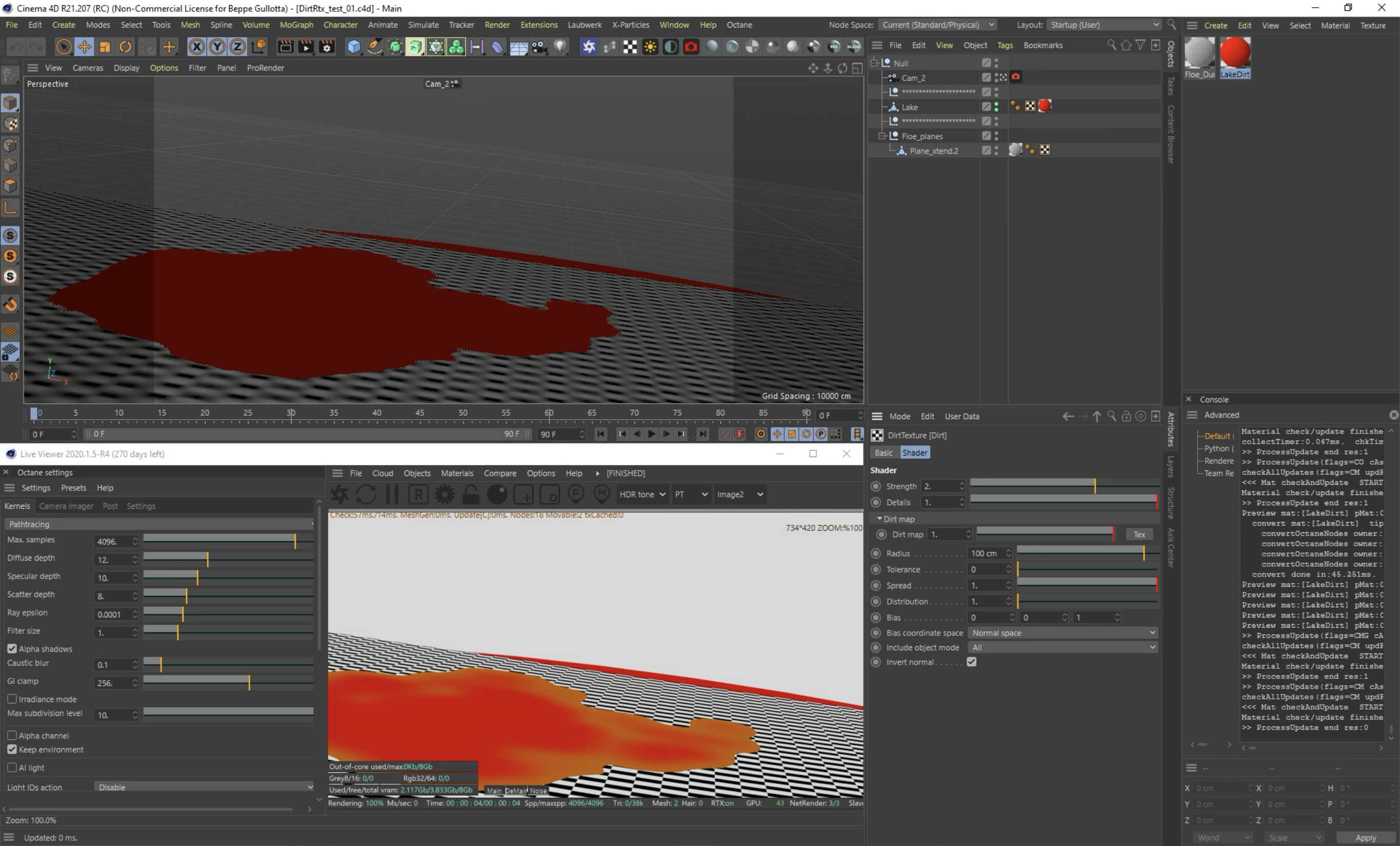Open Bias coordinate space dropdown
Image resolution: width=1400 pixels, height=846 pixels.
(1062, 632)
